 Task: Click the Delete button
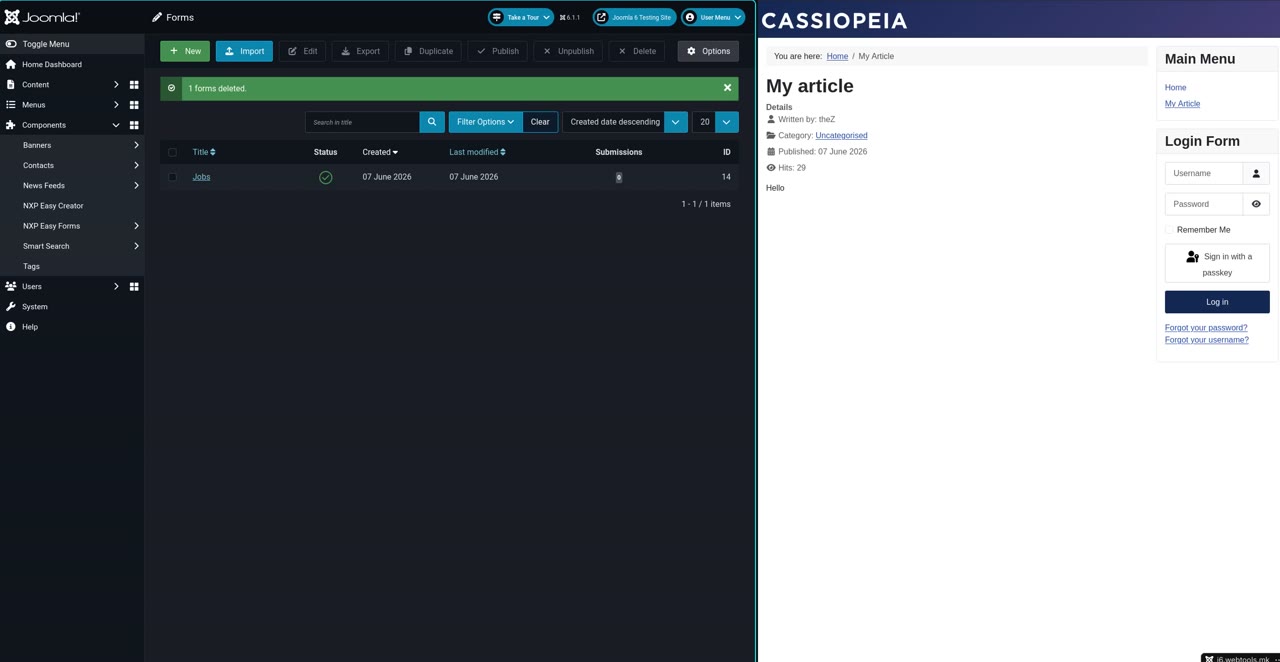(x=637, y=51)
